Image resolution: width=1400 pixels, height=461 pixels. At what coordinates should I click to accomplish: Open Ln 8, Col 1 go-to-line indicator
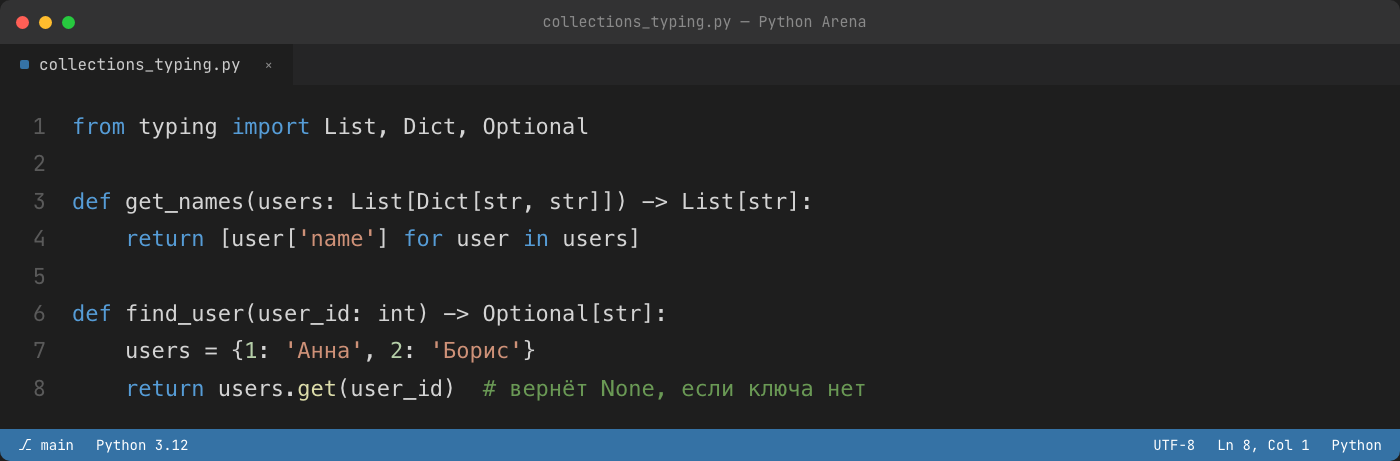click(x=1263, y=445)
